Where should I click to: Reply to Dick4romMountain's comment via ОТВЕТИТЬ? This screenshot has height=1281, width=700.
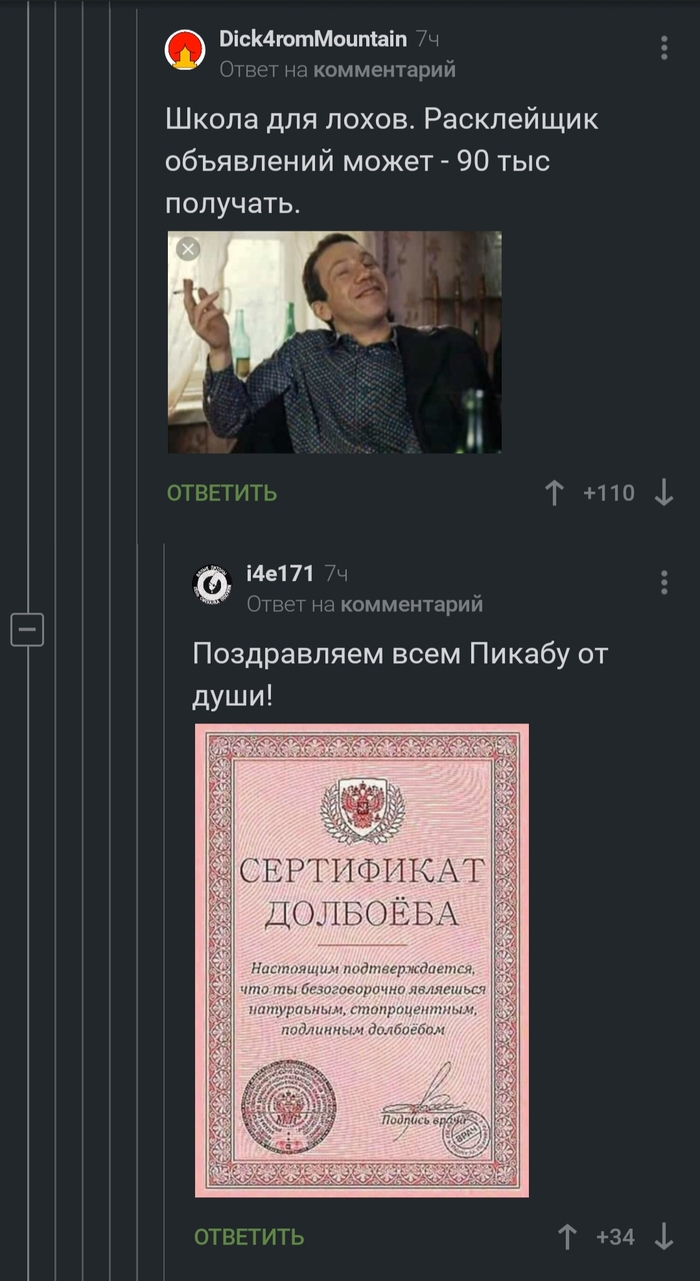click(x=221, y=493)
